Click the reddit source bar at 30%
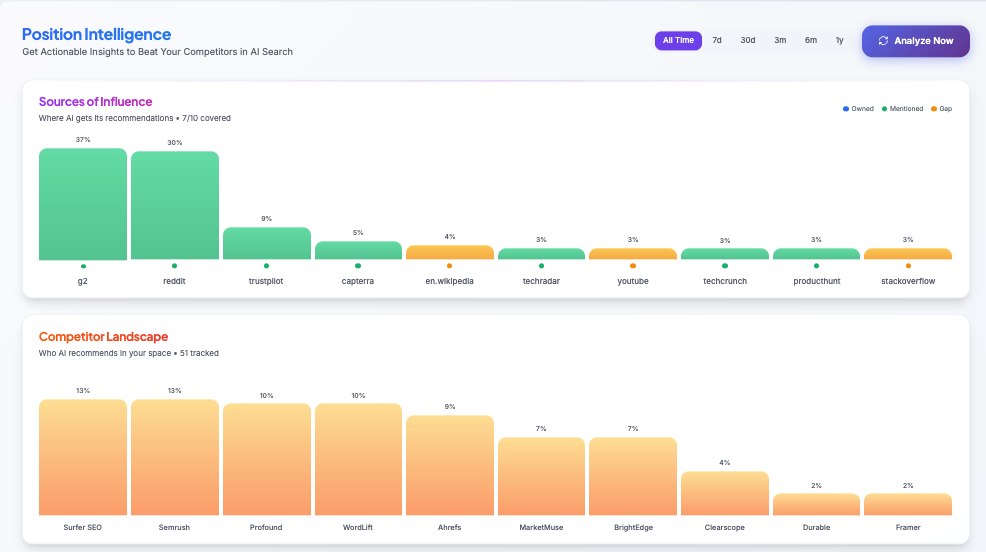This screenshot has width=986, height=552. pos(175,206)
